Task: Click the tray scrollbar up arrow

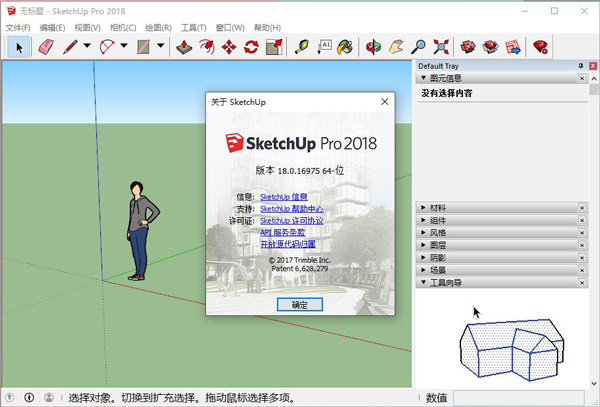Action: pos(594,78)
